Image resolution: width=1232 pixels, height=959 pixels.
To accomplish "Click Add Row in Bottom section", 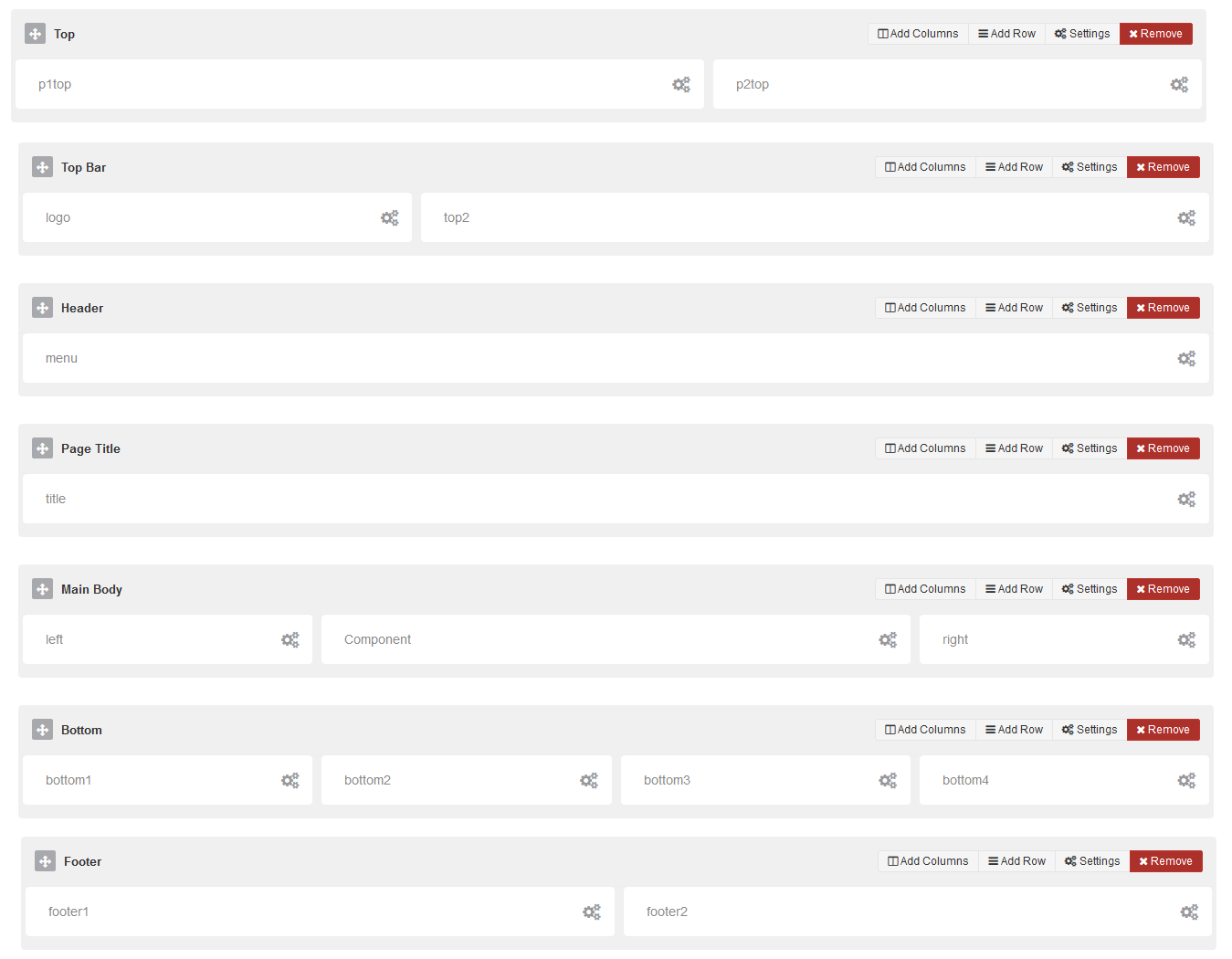I will [1014, 730].
